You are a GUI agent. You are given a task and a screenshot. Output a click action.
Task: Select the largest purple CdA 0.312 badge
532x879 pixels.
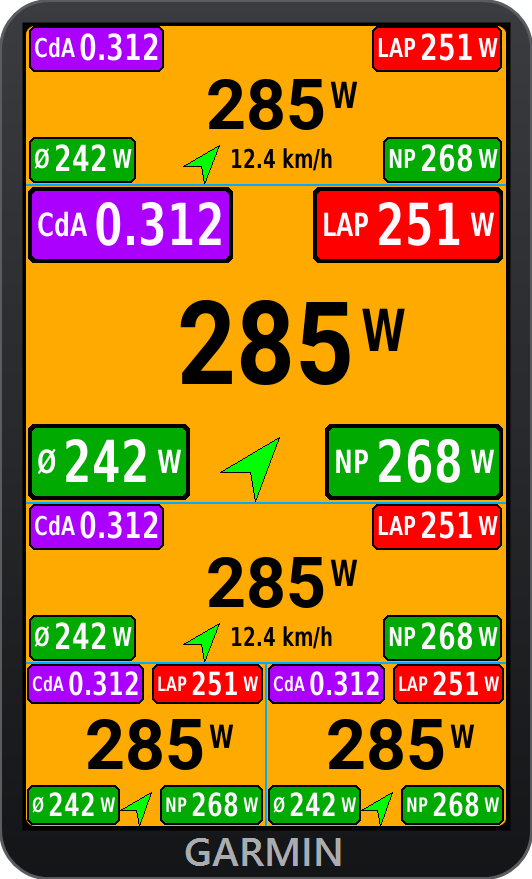coord(130,225)
